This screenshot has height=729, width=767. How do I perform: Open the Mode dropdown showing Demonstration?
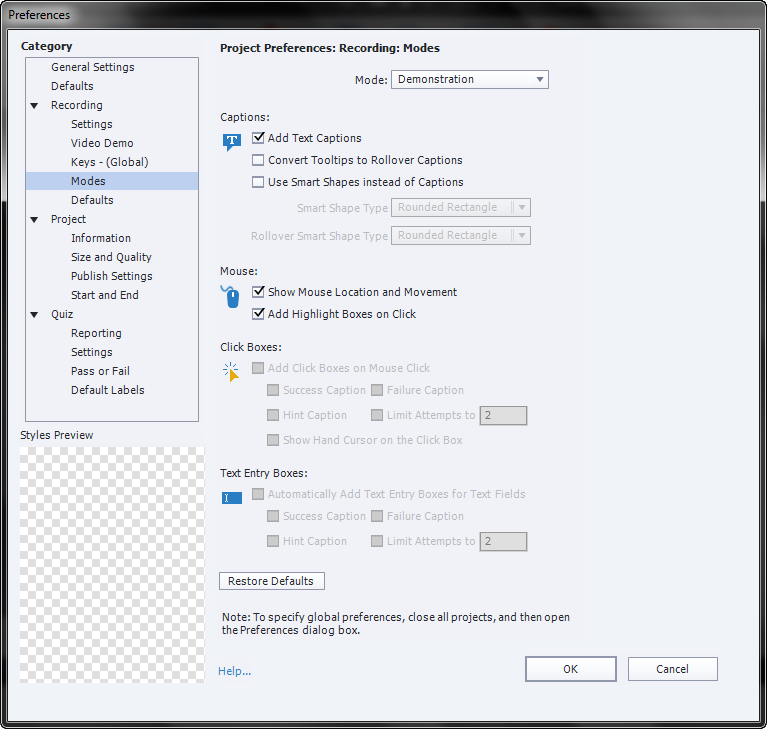pyautogui.click(x=470, y=79)
